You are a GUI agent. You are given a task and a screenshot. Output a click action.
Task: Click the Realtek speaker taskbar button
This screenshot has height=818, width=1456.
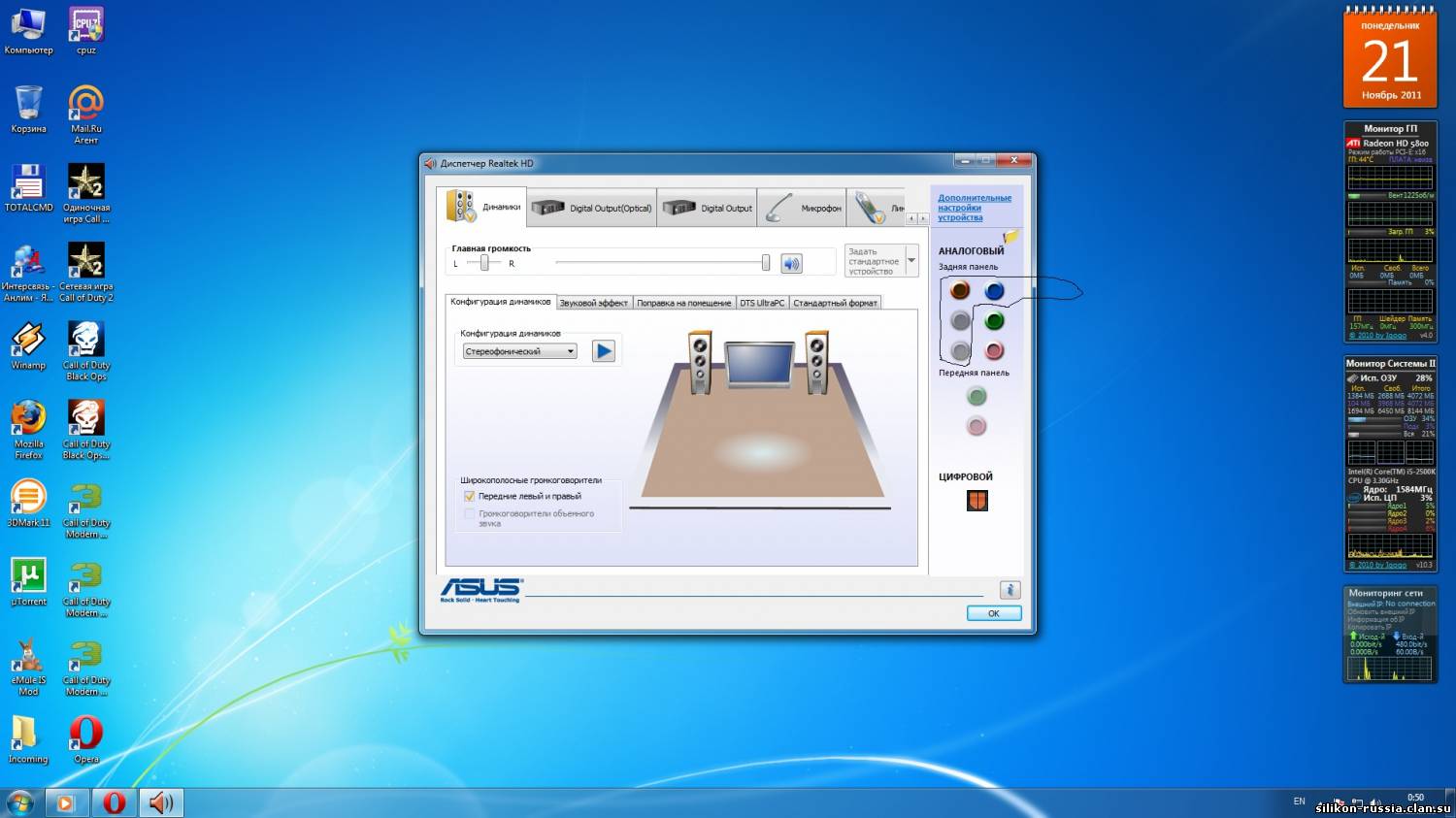point(161,802)
